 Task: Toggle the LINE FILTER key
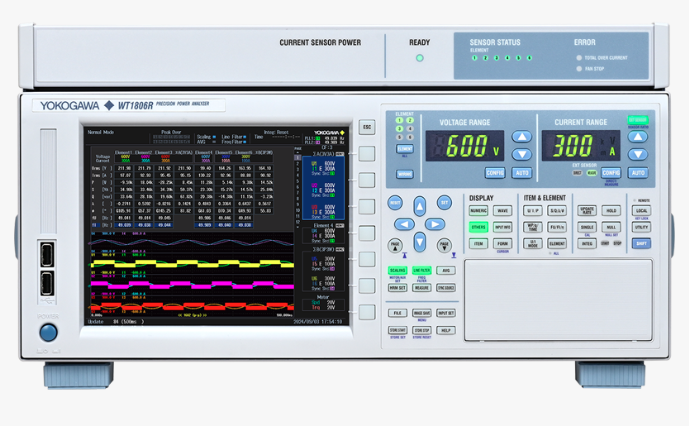(x=421, y=270)
